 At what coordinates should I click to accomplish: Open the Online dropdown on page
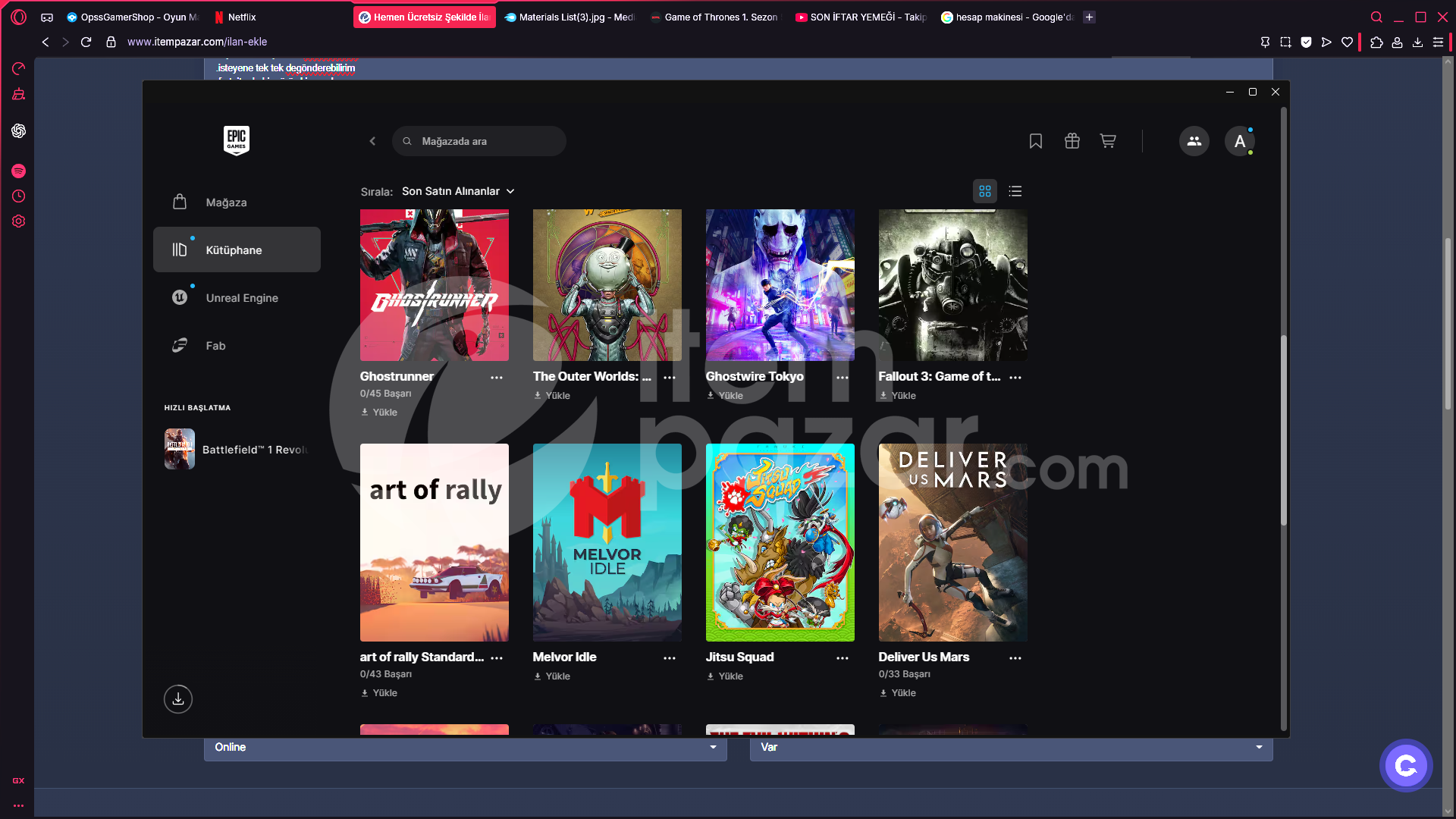point(466,748)
